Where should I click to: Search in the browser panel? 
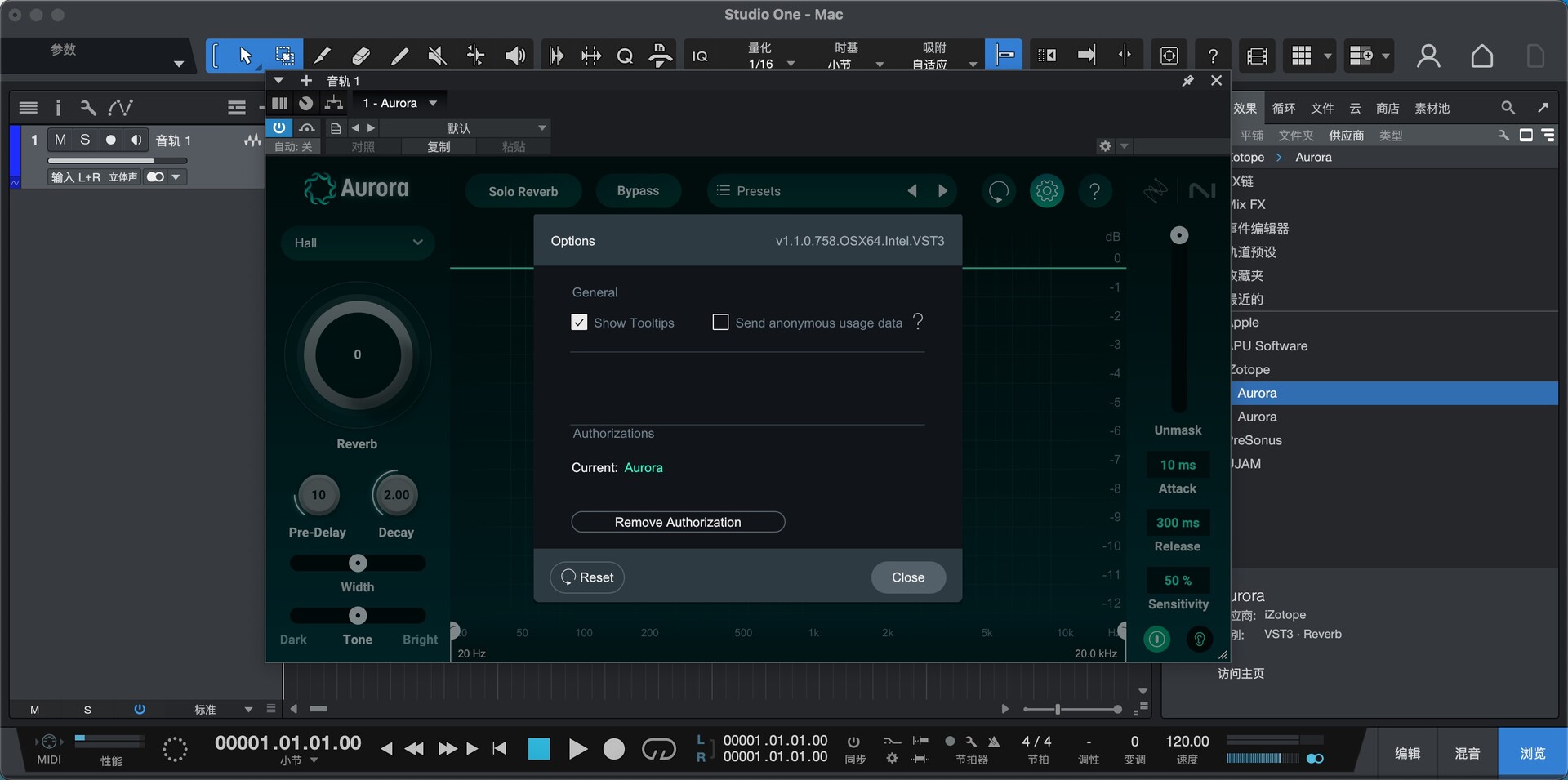[x=1508, y=108]
